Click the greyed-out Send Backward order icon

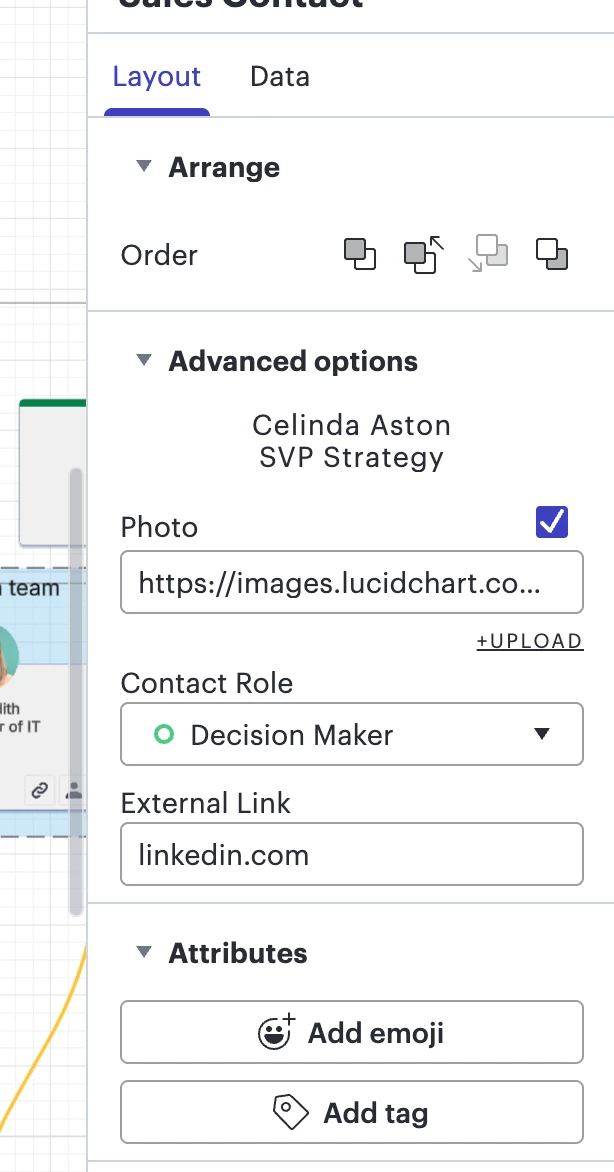(490, 254)
